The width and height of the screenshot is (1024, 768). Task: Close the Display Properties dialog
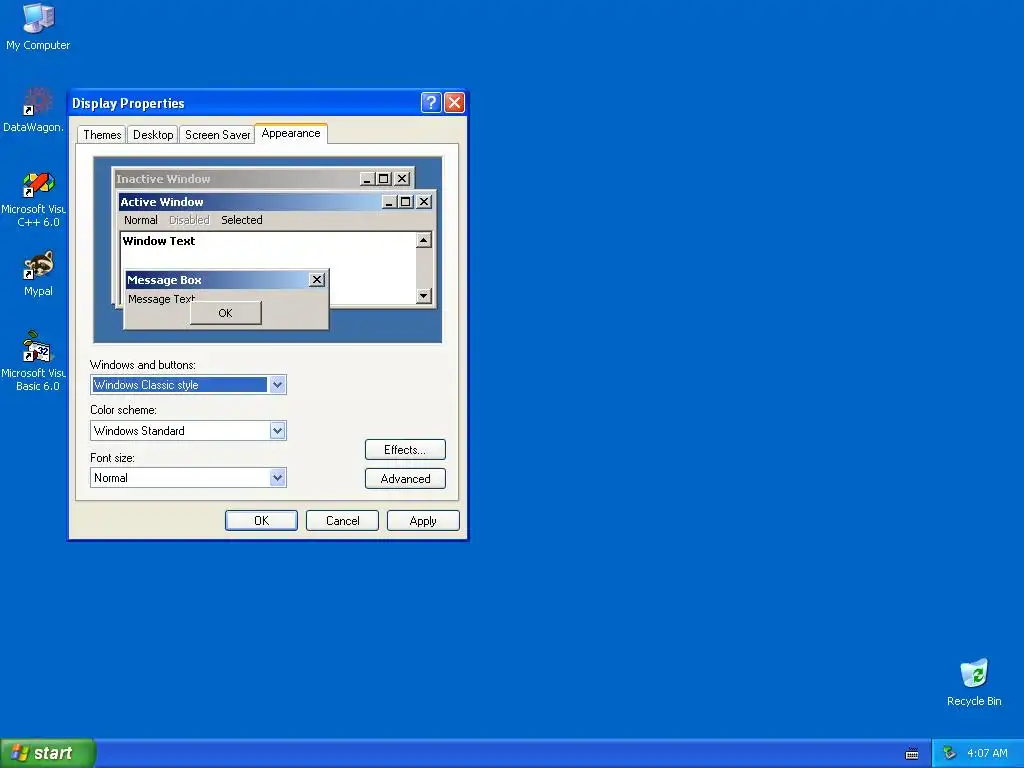click(x=454, y=103)
